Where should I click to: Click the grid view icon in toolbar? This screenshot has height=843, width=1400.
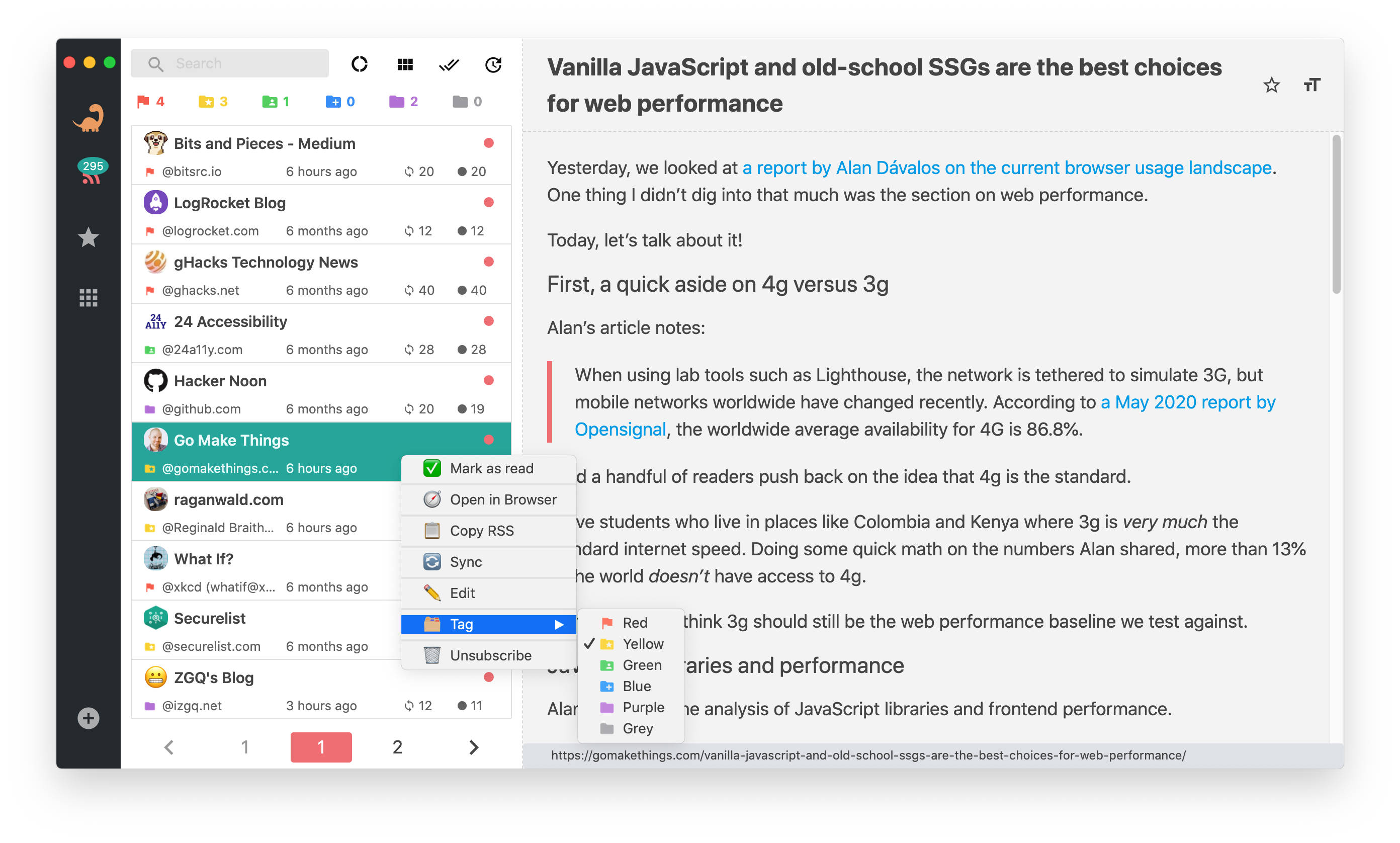pyautogui.click(x=404, y=64)
